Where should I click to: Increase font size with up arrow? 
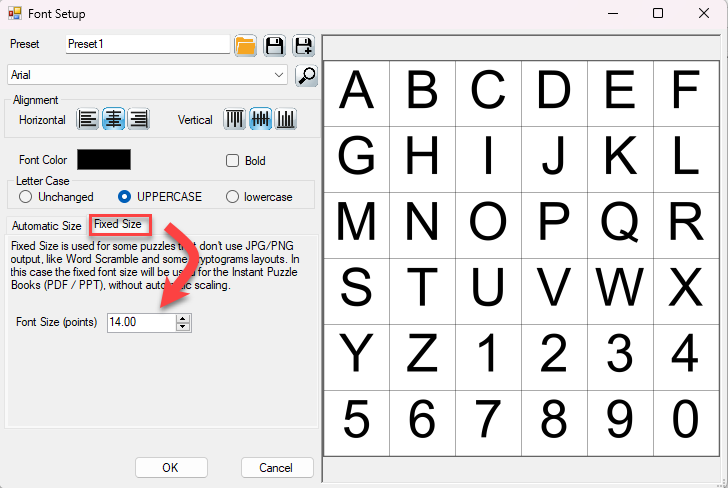pyautogui.click(x=182, y=318)
